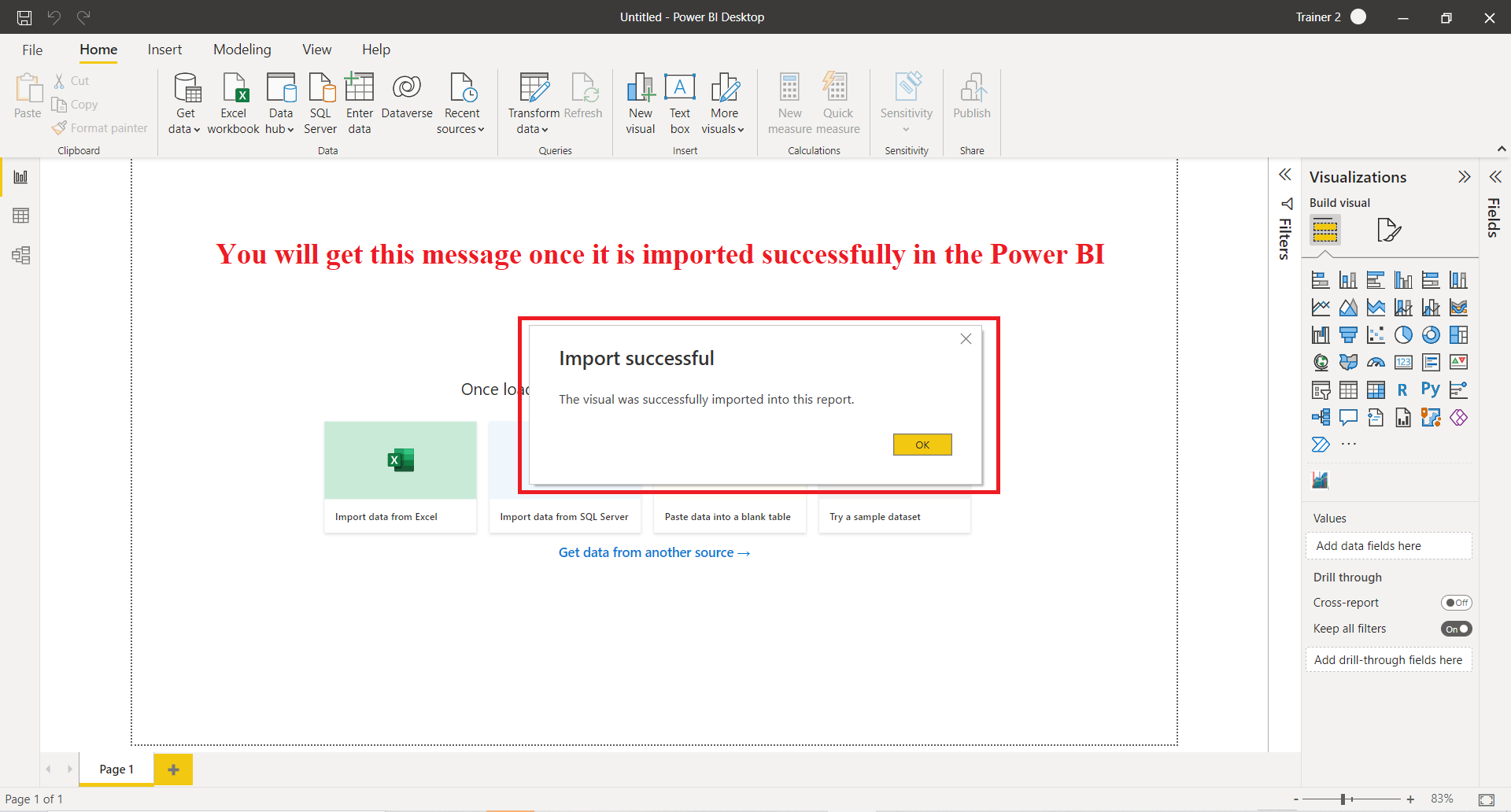The width and height of the screenshot is (1511, 812).
Task: Add a new report page
Action: 173,770
